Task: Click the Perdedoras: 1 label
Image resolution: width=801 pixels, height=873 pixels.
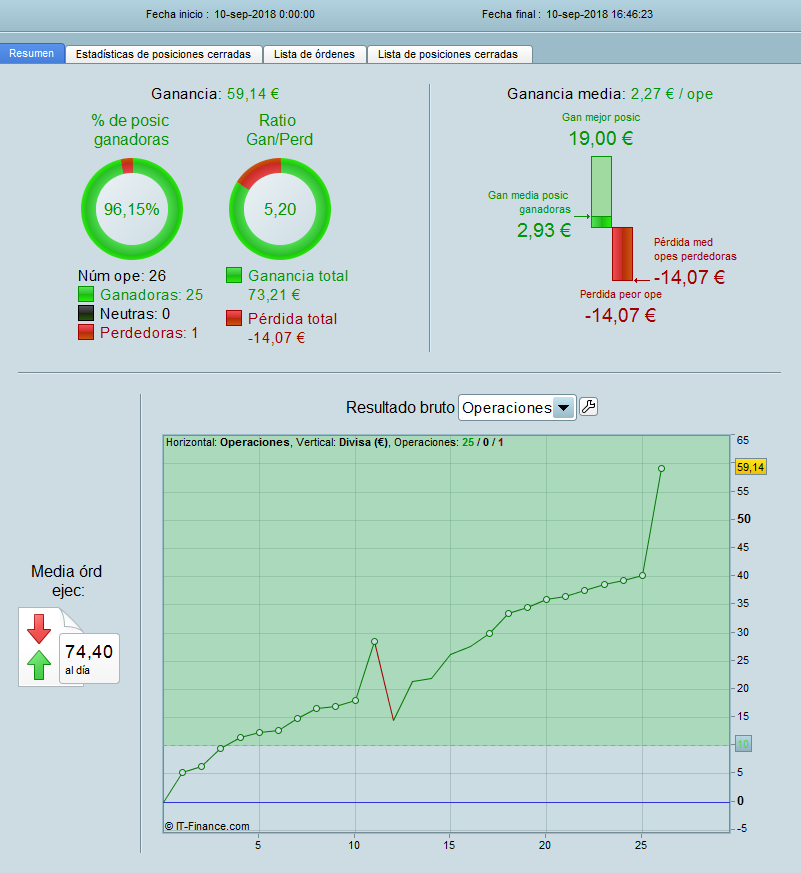Action: (149, 332)
